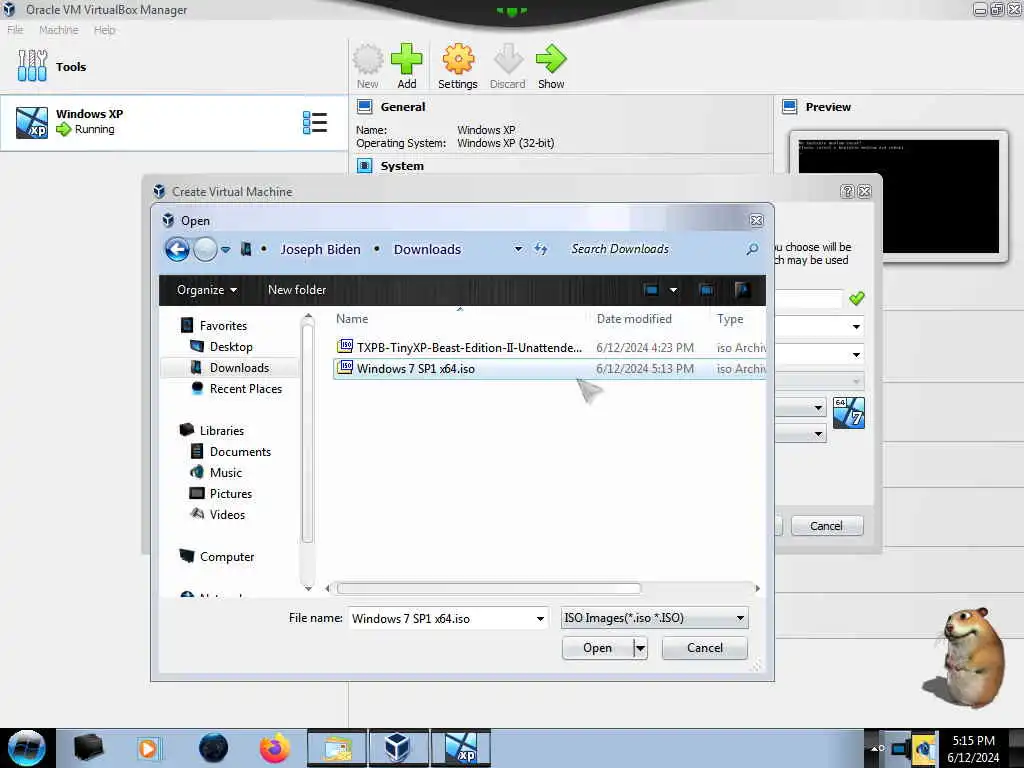Select the Tools icon in VirtualBox Manager
This screenshot has height=768, width=1024.
(x=32, y=66)
